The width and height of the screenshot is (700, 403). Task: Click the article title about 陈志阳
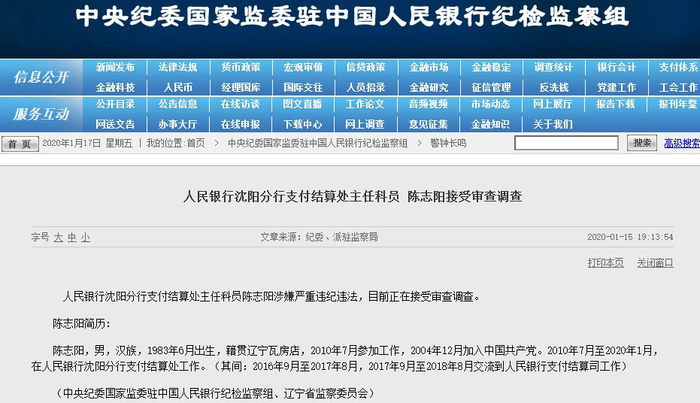353,196
